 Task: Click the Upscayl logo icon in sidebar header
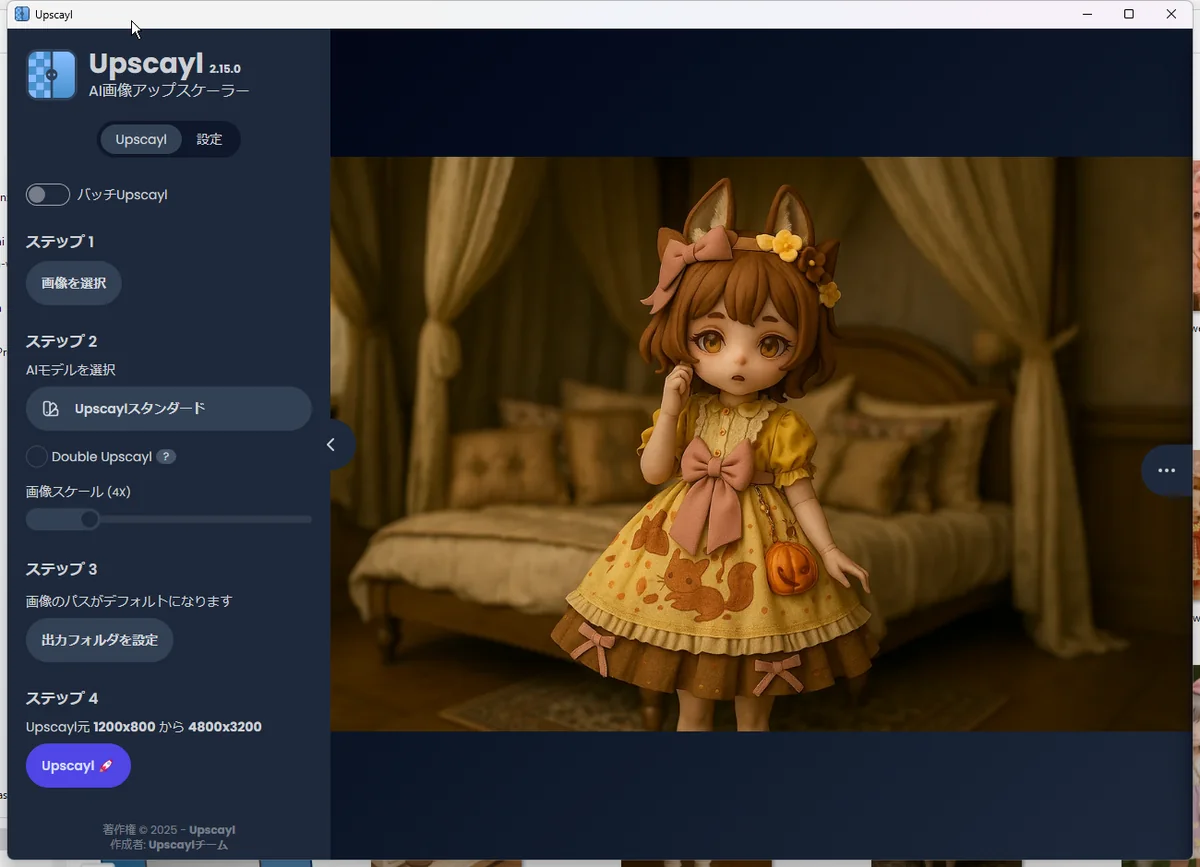click(x=52, y=75)
